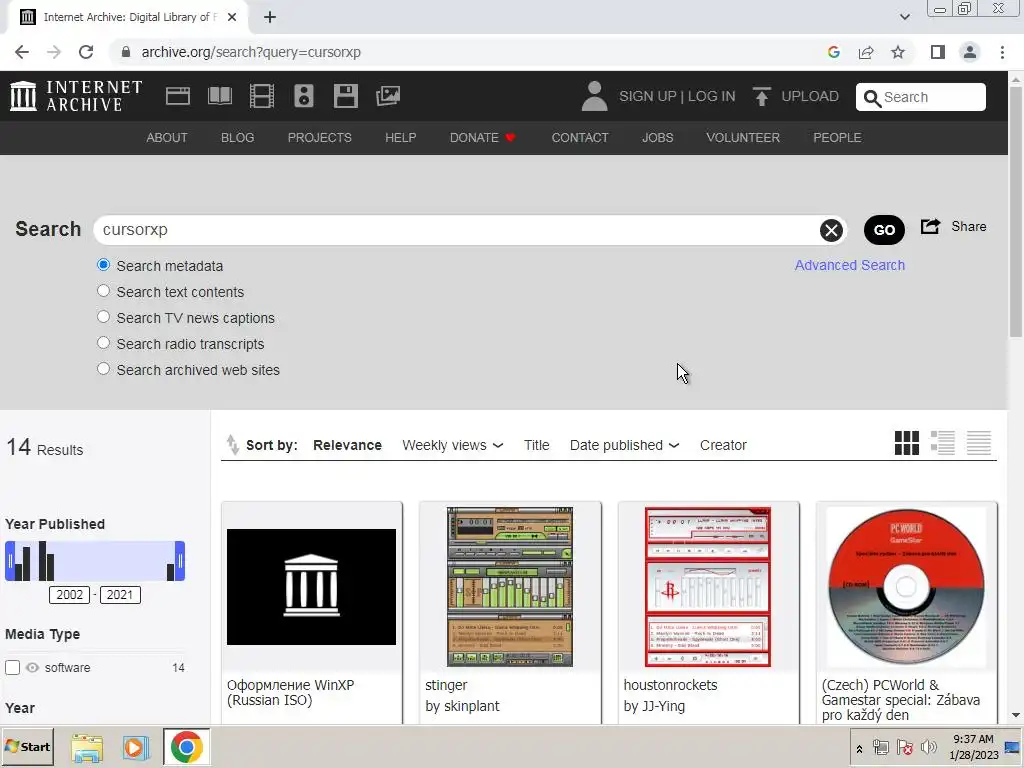Open the ABOUT menu item
Image resolution: width=1024 pixels, height=768 pixels.
click(167, 138)
